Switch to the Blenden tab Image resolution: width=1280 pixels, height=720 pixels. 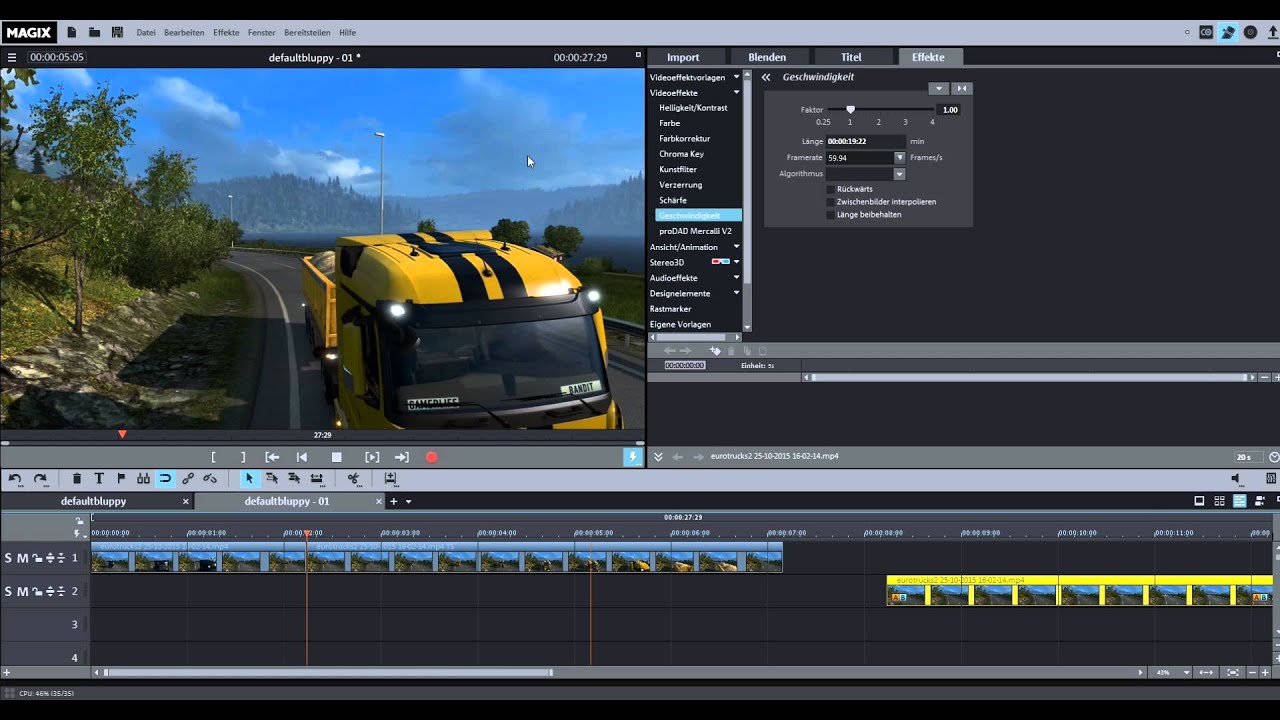(767, 57)
